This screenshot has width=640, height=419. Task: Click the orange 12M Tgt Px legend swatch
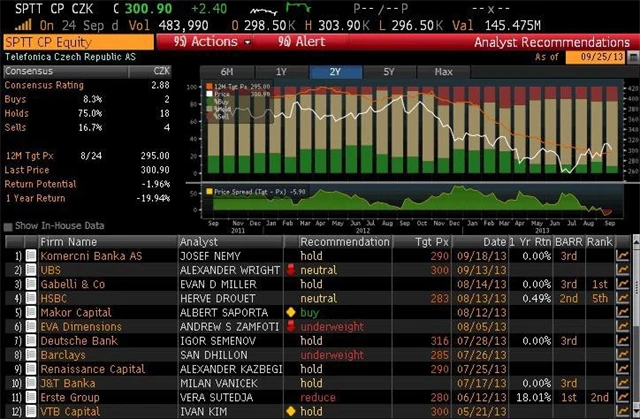click(210, 88)
